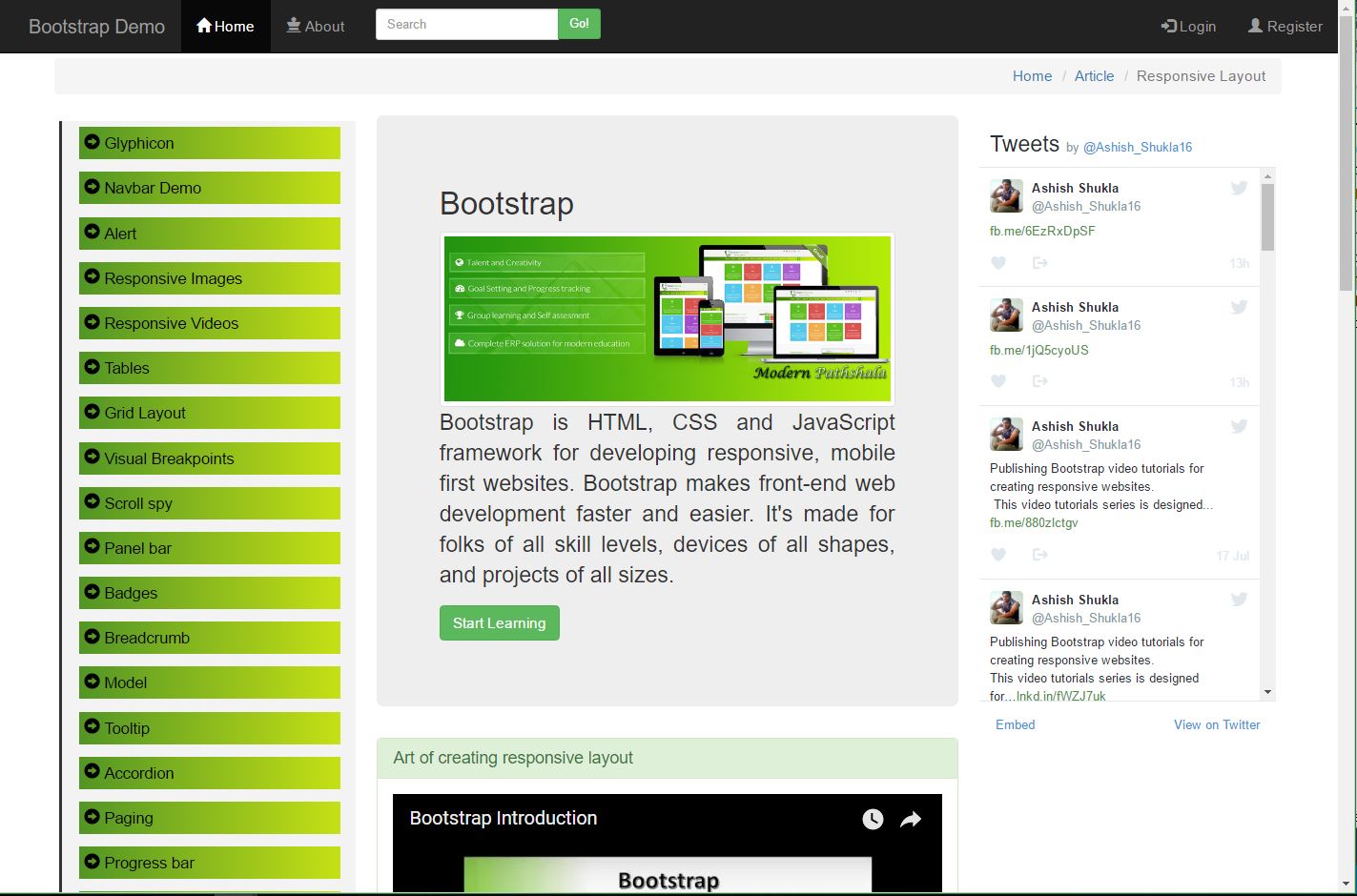Open the Home navbar tab
Image resolution: width=1357 pixels, height=896 pixels.
225,27
